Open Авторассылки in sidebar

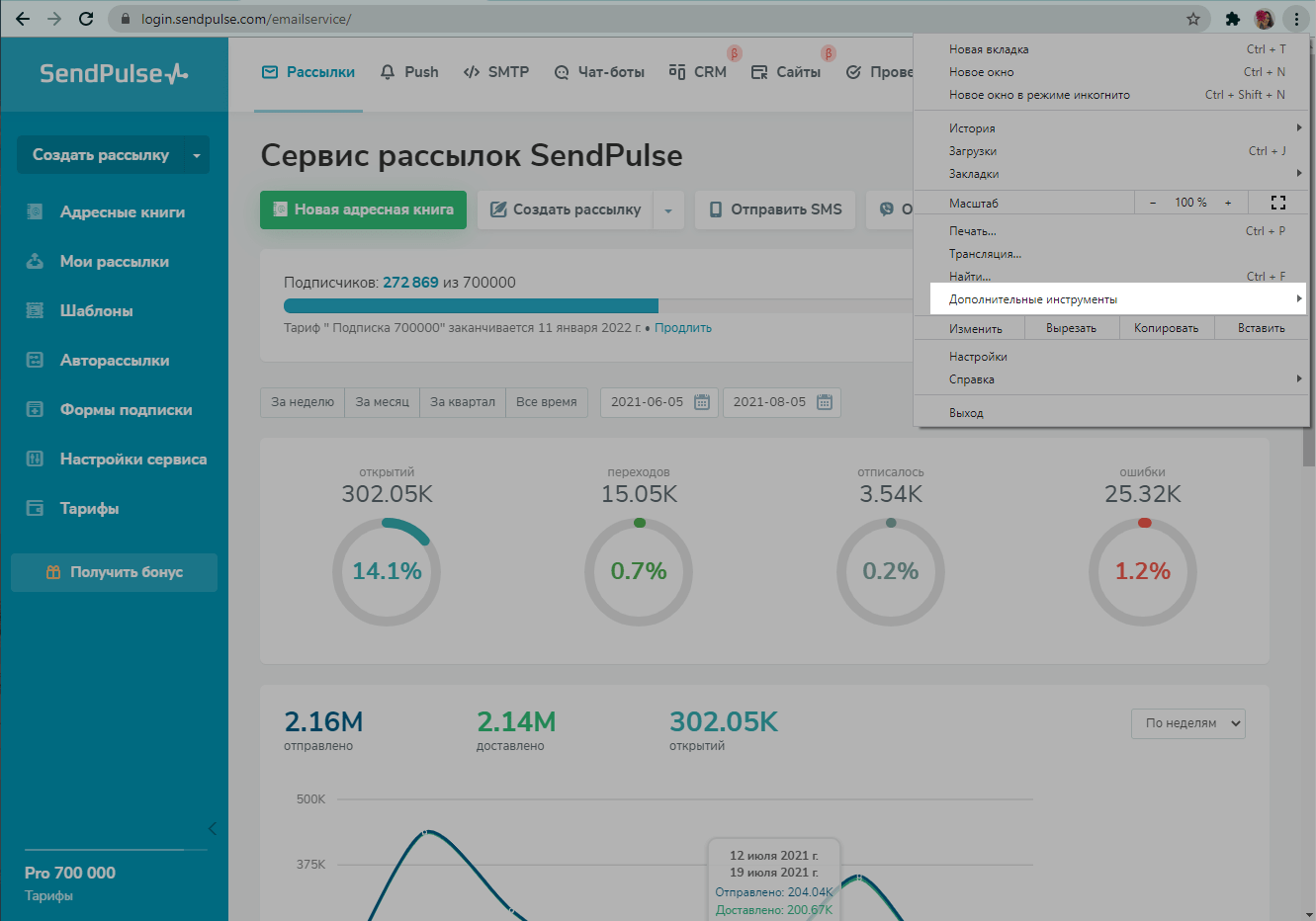pos(115,360)
